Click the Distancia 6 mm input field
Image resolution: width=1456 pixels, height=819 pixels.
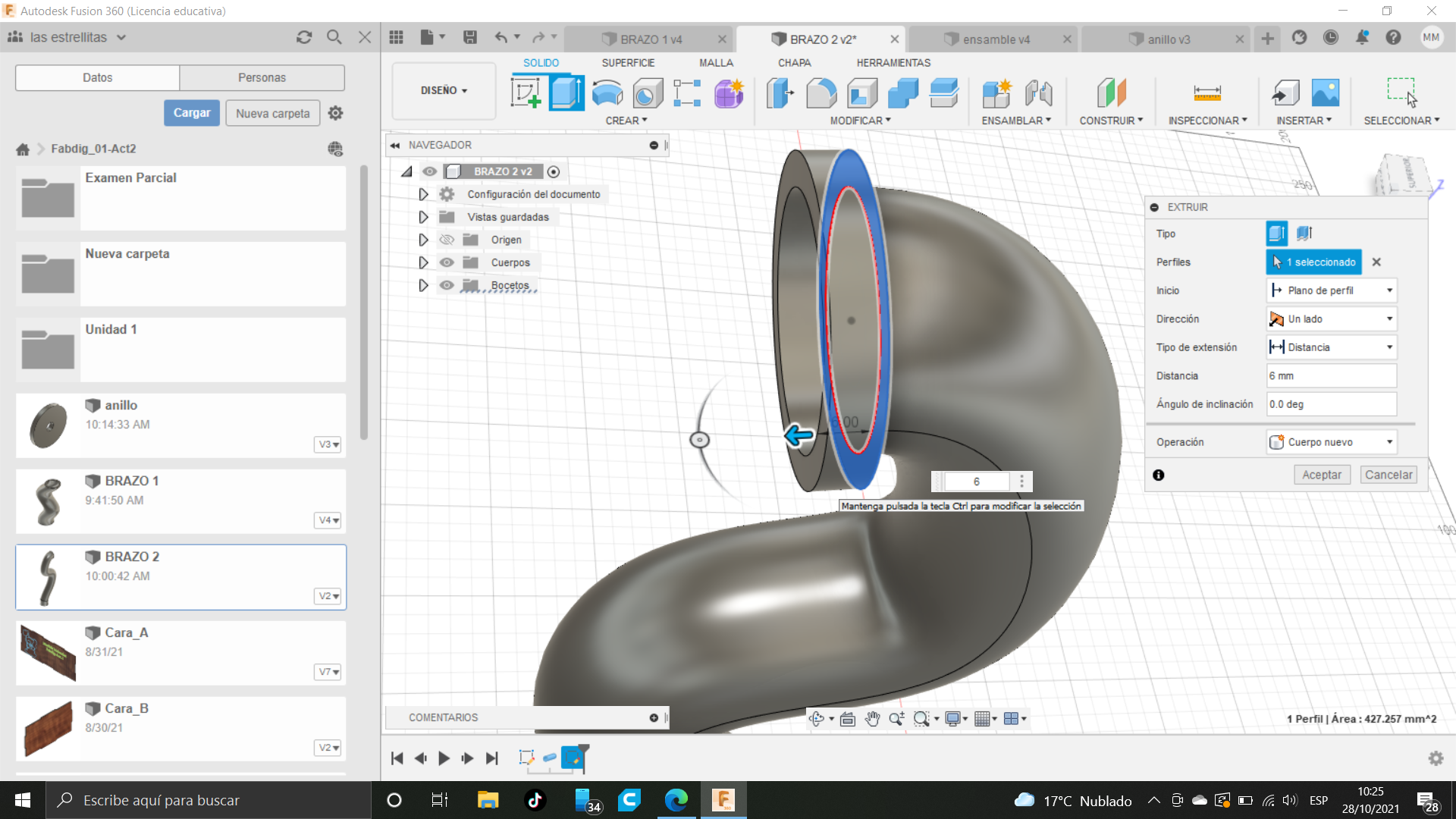[x=1331, y=376]
